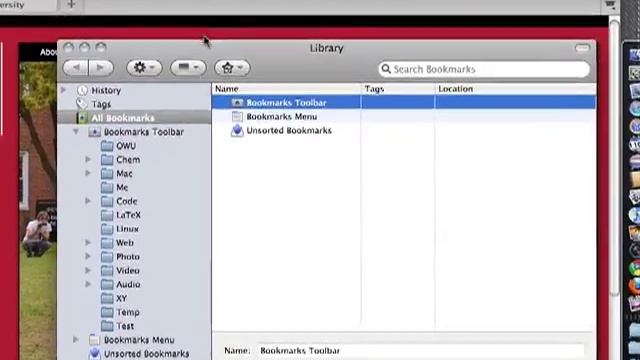Click the Photo folder icon
The height and width of the screenshot is (360, 640).
107,257
